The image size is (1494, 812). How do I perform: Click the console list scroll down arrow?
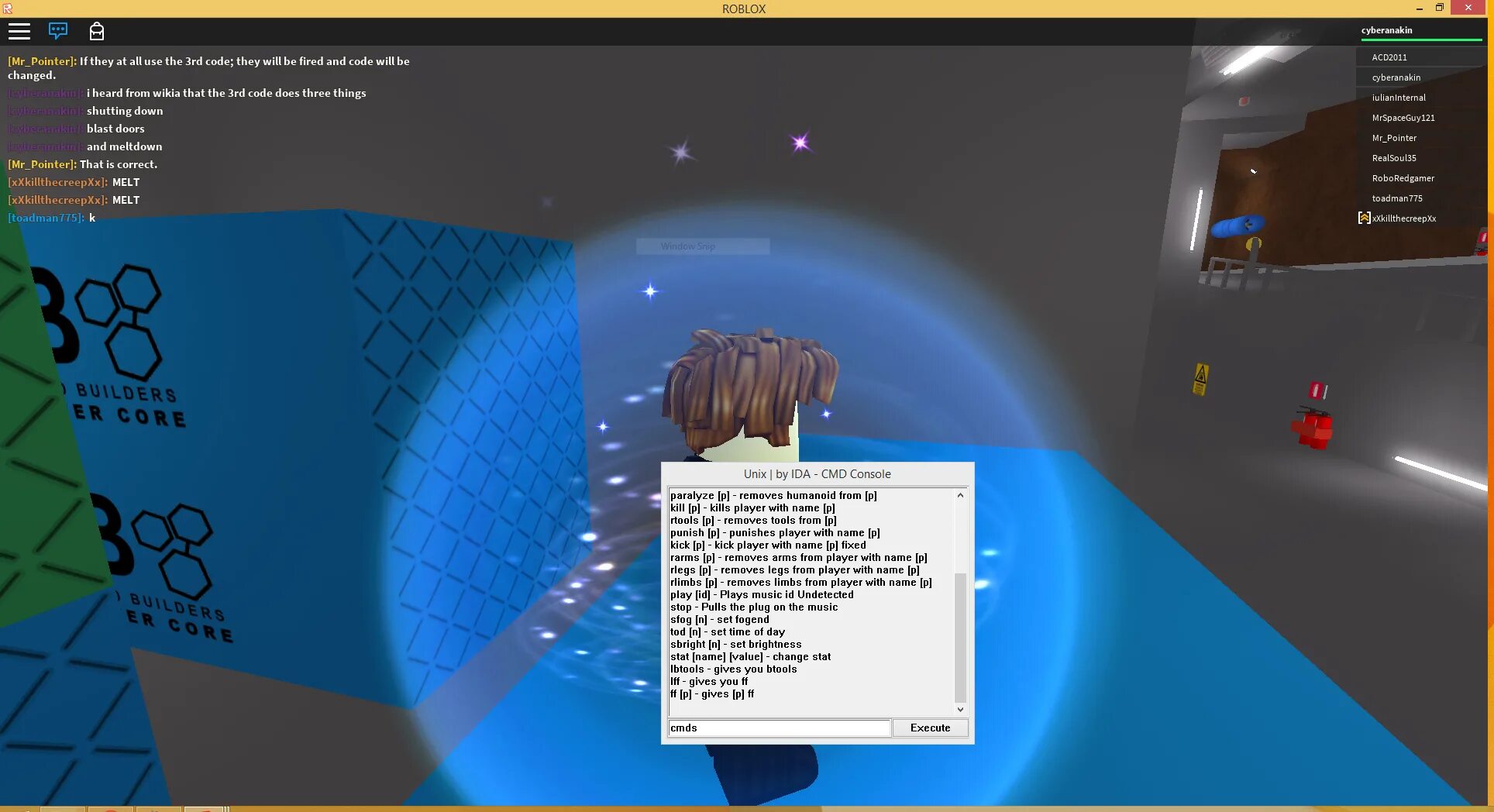pos(960,709)
